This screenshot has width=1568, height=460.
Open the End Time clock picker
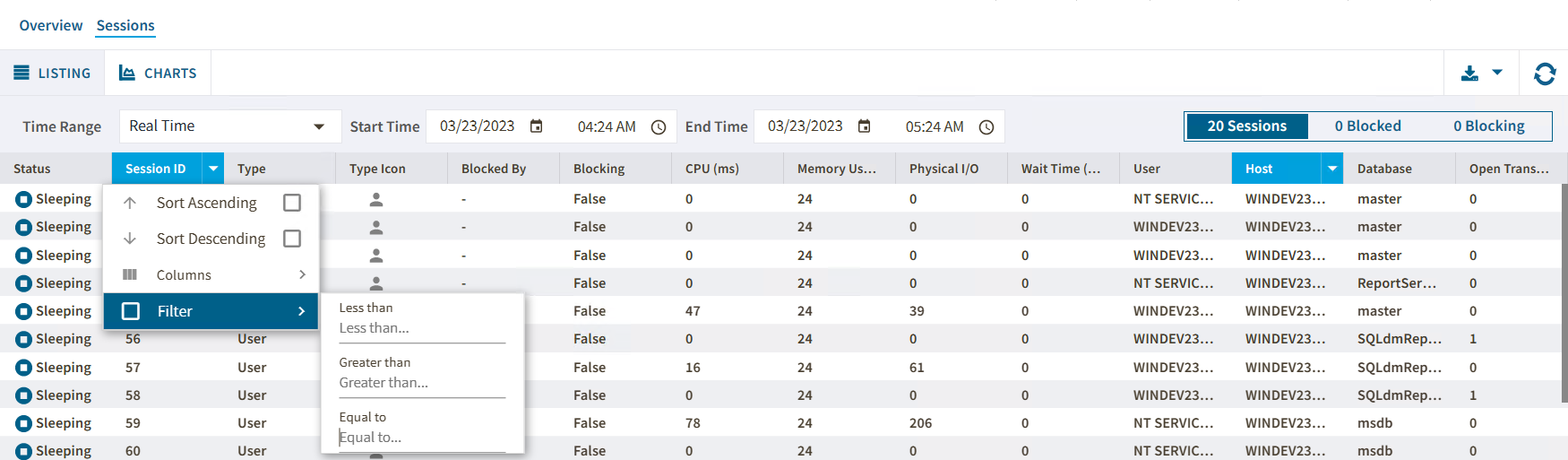[986, 127]
